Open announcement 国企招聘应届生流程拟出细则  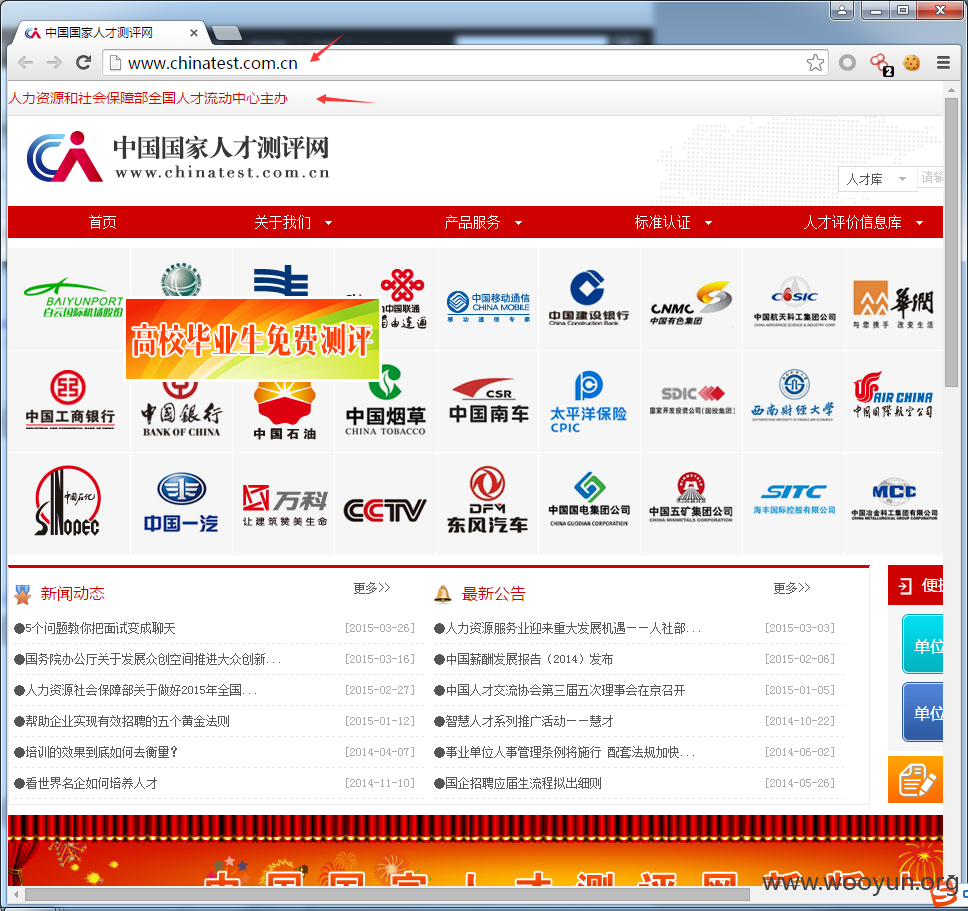pos(523,783)
